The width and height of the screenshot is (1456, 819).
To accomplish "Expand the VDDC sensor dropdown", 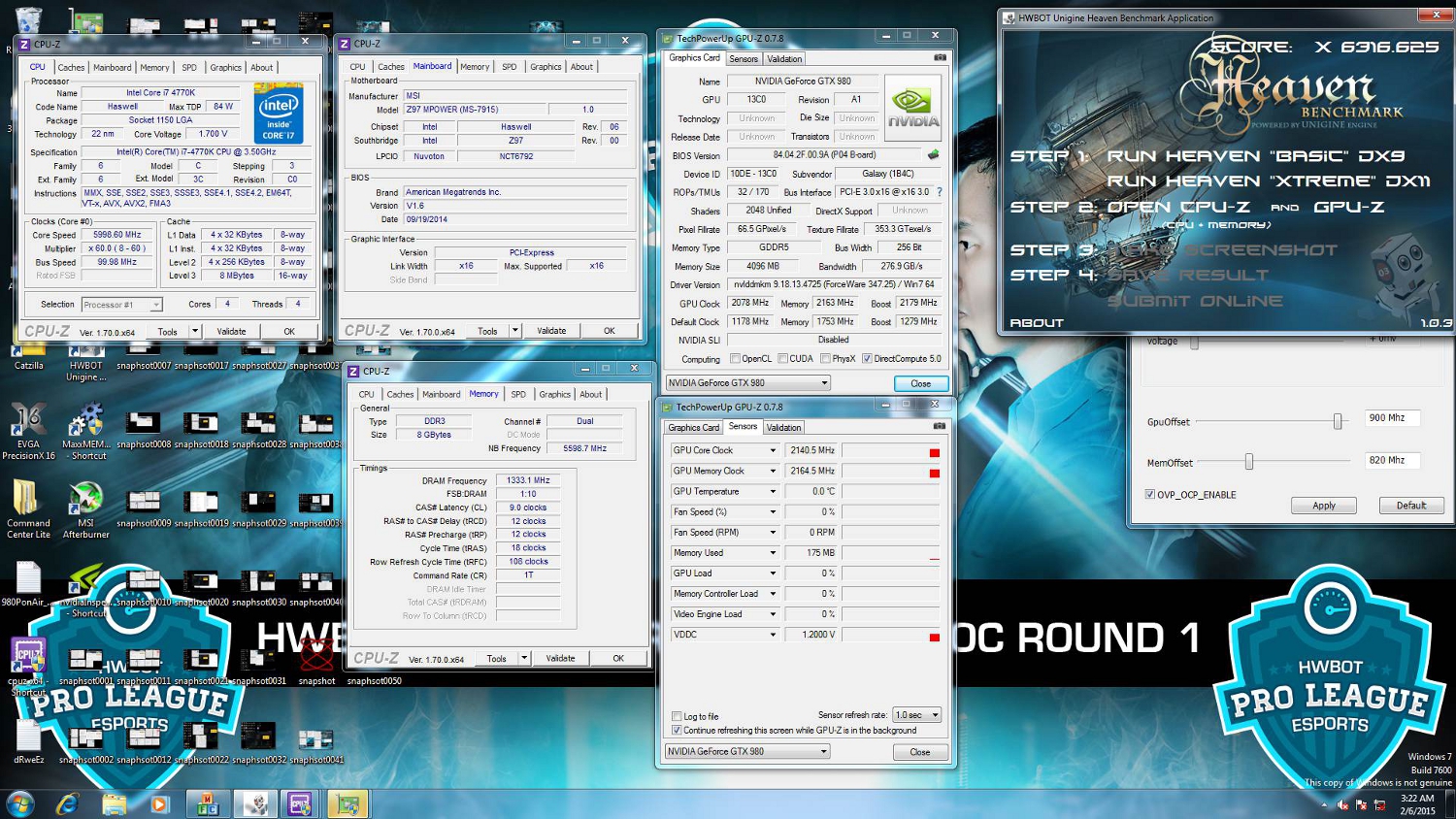I will pos(773,635).
